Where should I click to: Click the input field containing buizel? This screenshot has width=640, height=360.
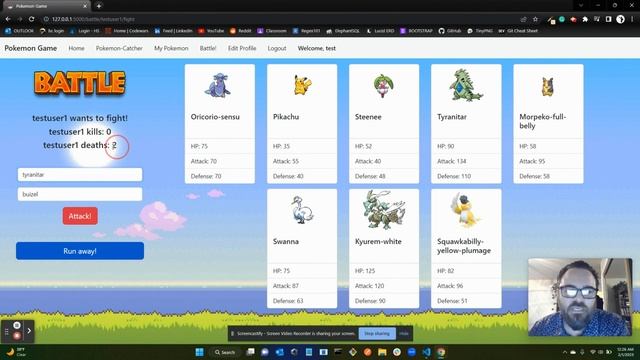[80, 194]
